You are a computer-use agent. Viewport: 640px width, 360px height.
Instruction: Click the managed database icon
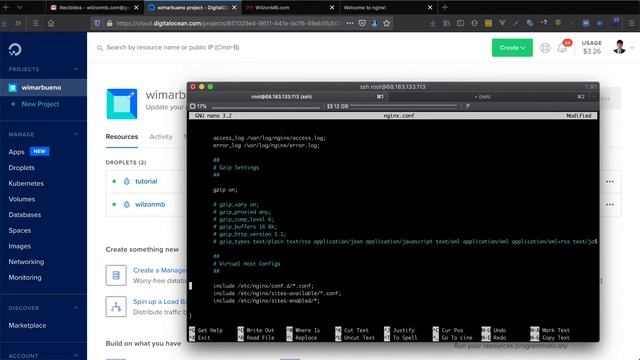pyautogui.click(x=116, y=276)
